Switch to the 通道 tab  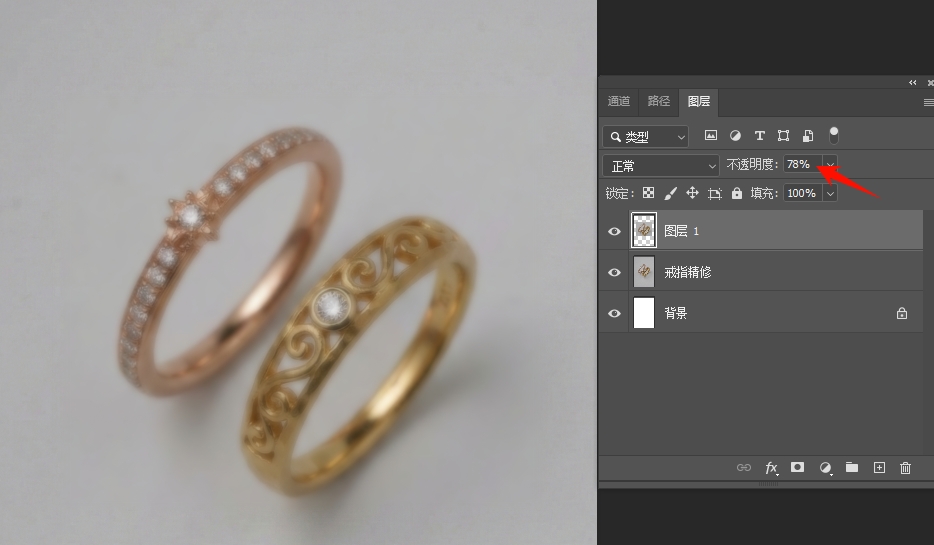(619, 101)
